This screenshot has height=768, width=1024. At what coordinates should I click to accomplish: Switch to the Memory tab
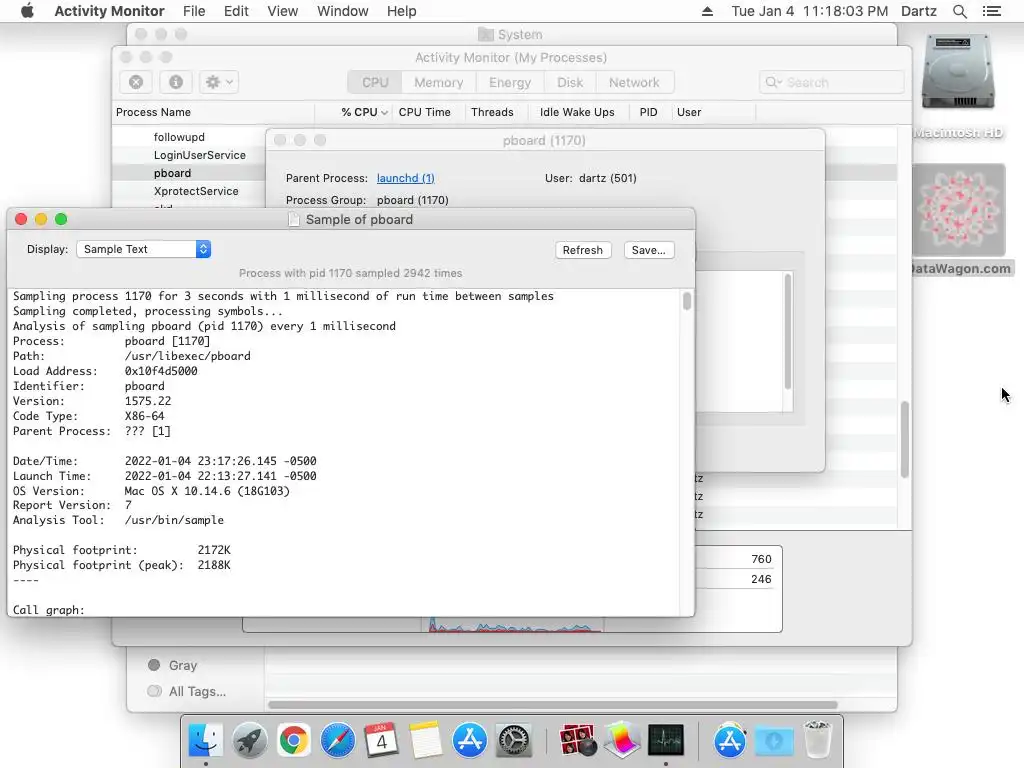click(x=438, y=82)
